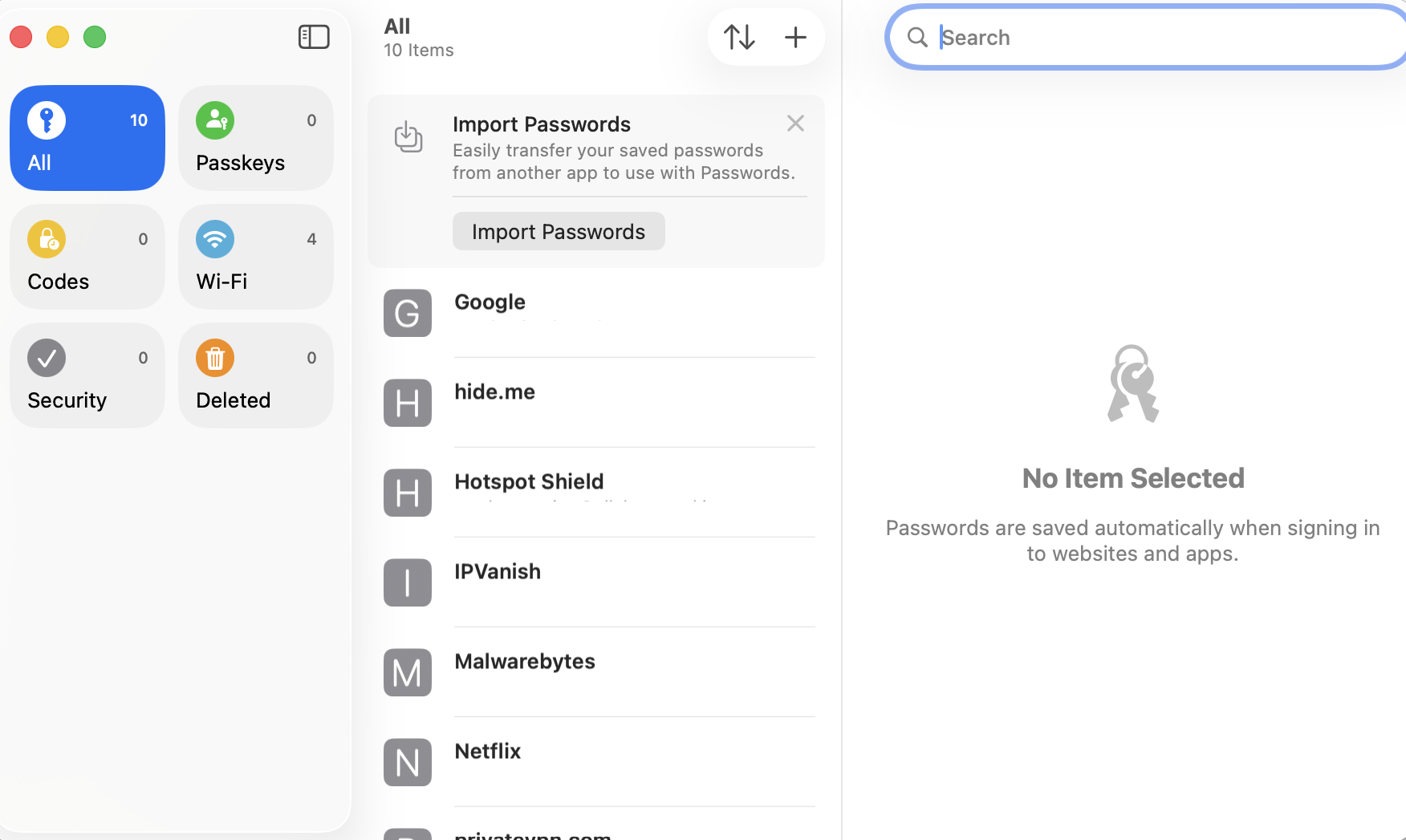Click the gray Security checkmark icon

click(47, 358)
